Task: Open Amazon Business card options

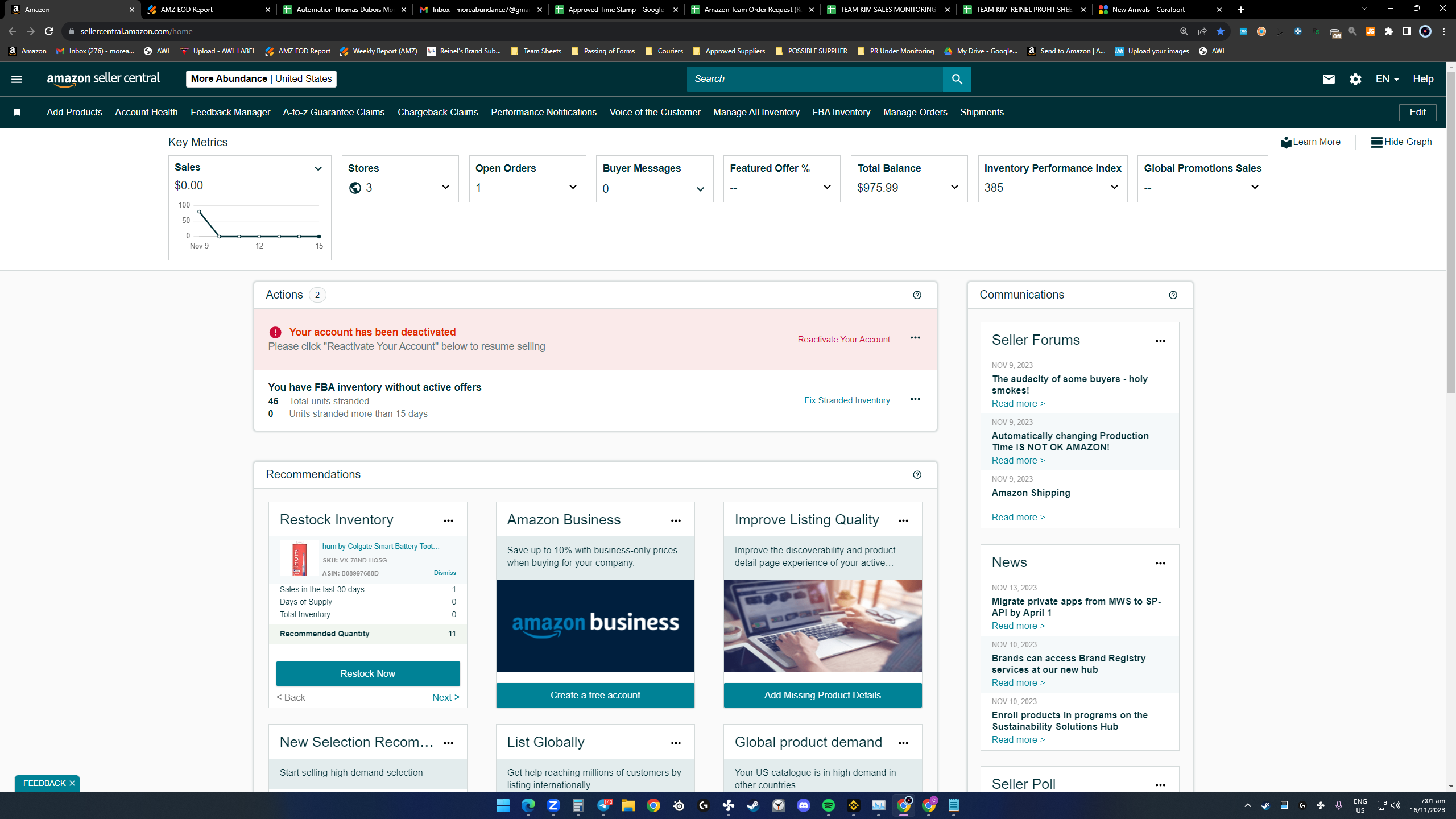Action: (x=676, y=521)
